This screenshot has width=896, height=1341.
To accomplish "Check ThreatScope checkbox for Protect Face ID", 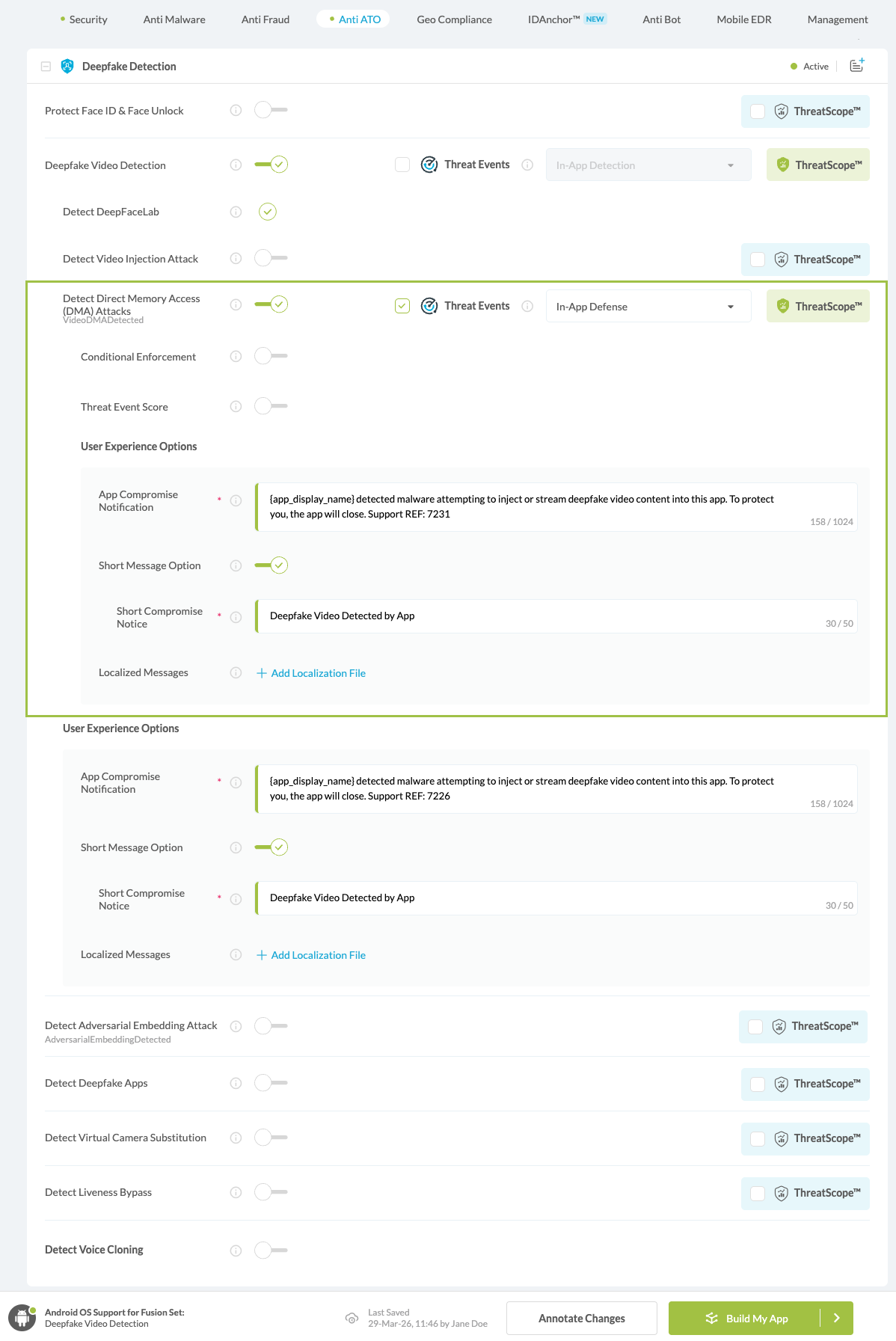I will tap(758, 111).
